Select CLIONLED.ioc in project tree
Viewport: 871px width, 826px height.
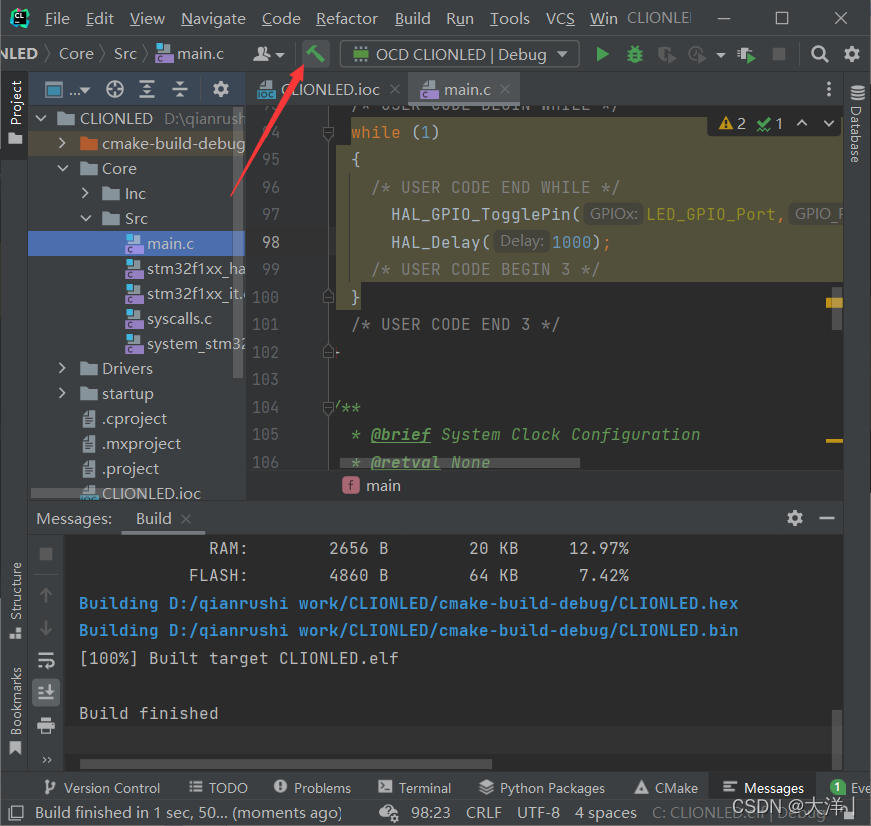coord(141,493)
